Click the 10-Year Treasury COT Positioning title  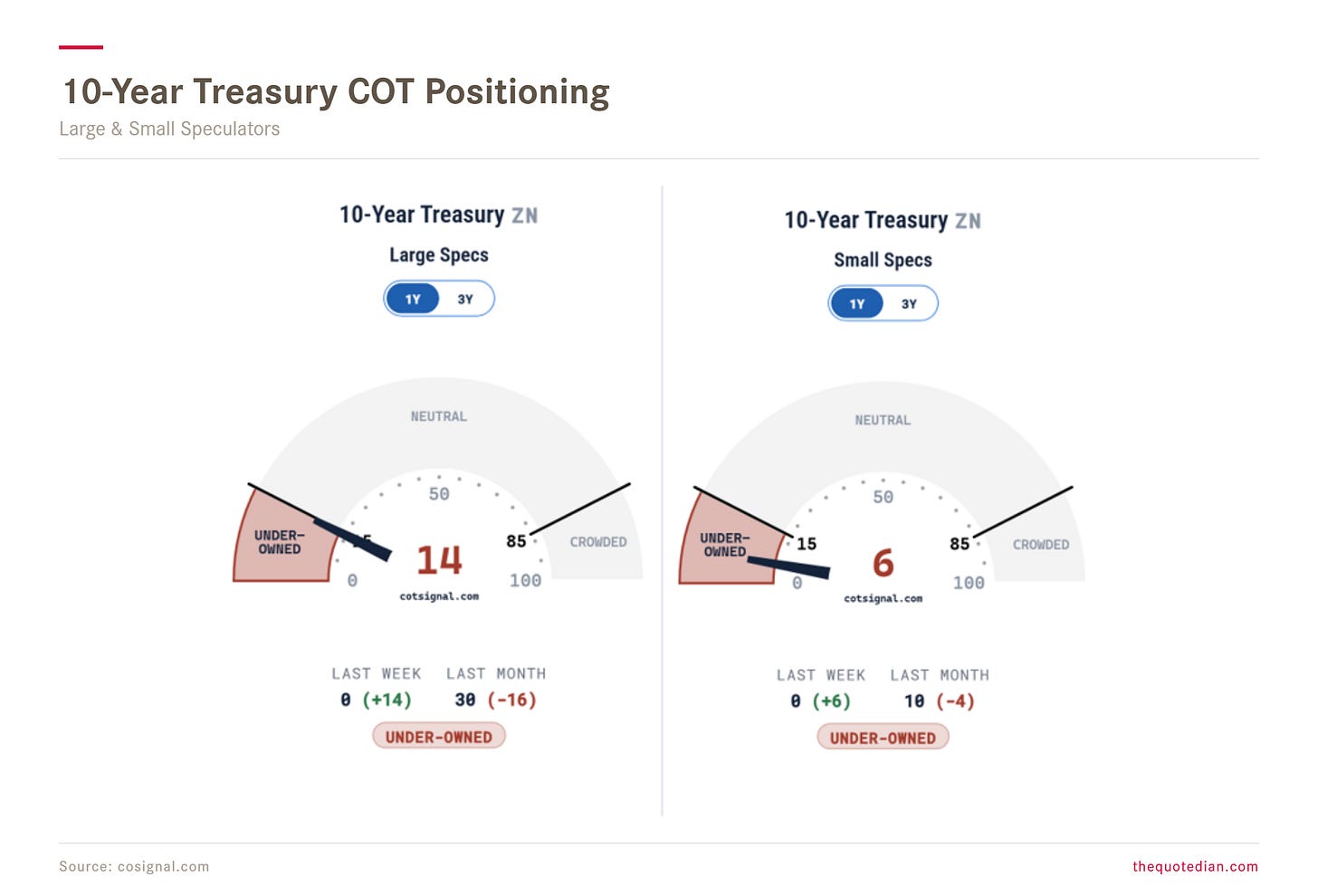336,91
